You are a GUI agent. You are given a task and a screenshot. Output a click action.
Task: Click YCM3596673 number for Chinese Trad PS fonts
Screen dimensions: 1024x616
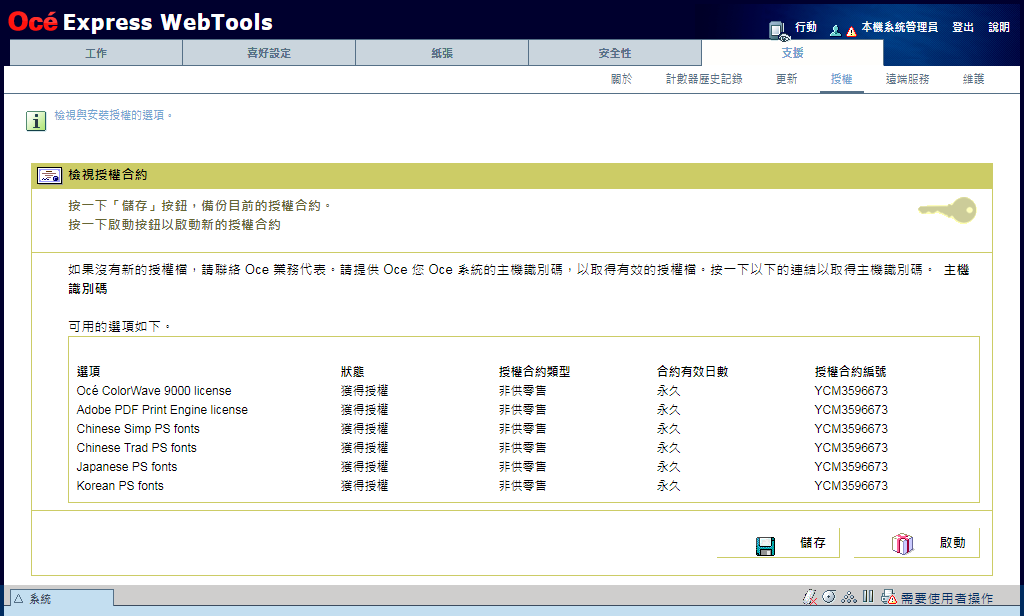(x=851, y=447)
